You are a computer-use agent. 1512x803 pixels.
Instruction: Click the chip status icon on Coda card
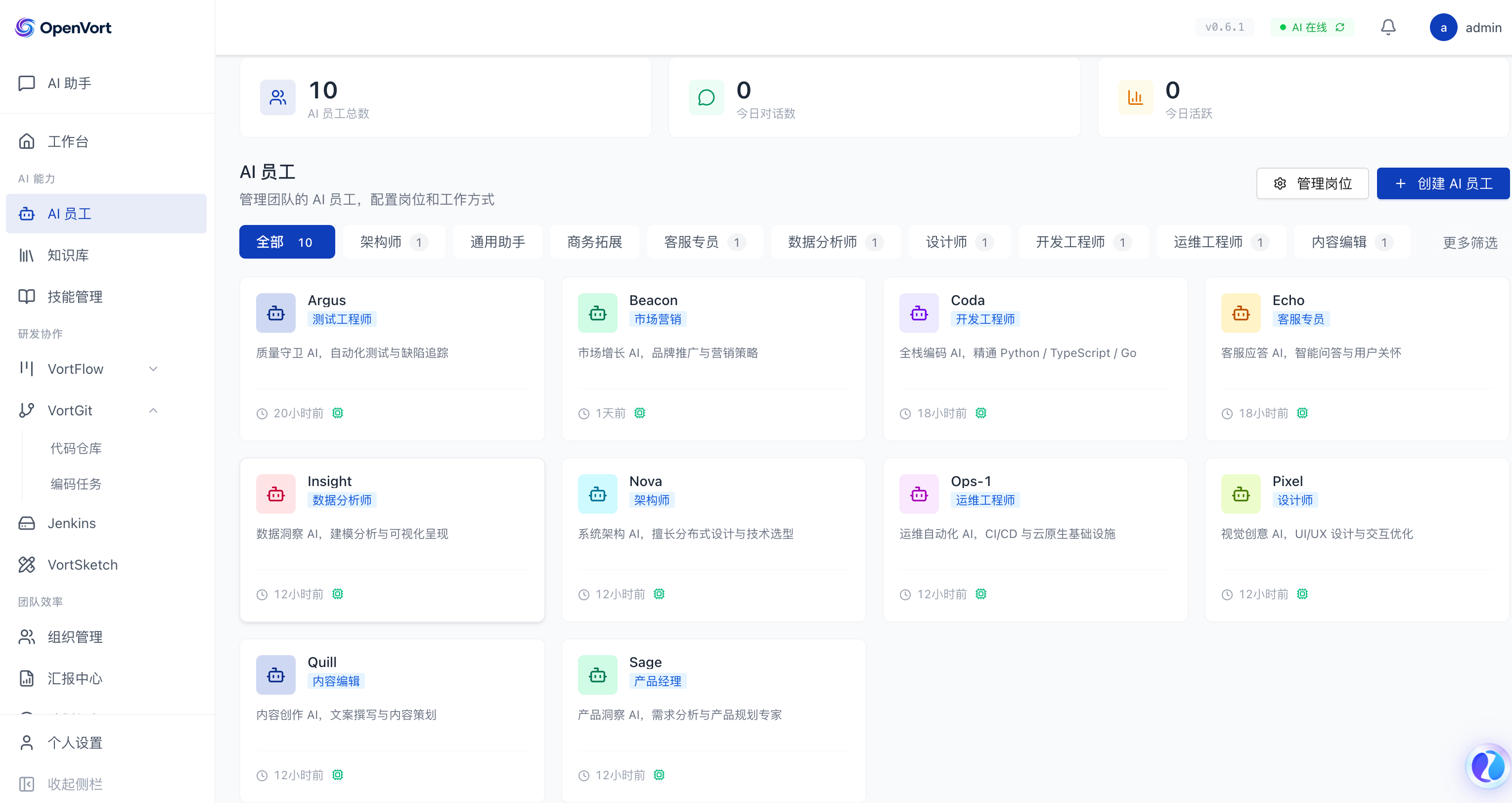(981, 413)
